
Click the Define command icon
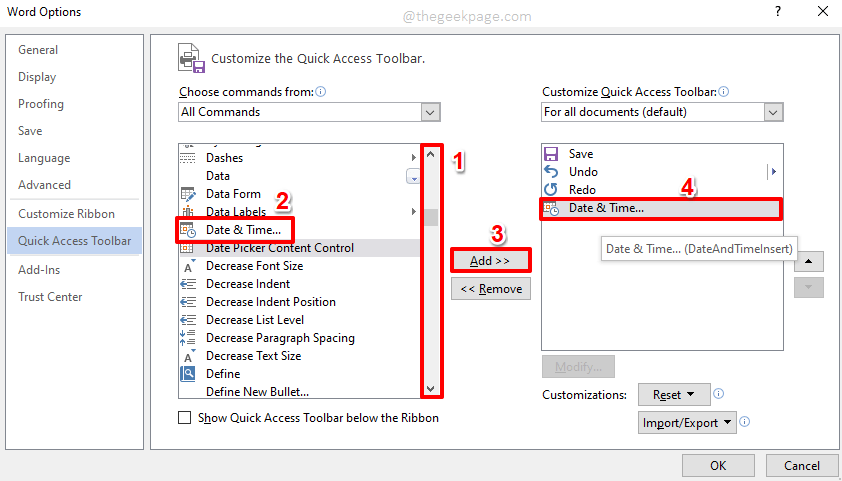point(188,374)
